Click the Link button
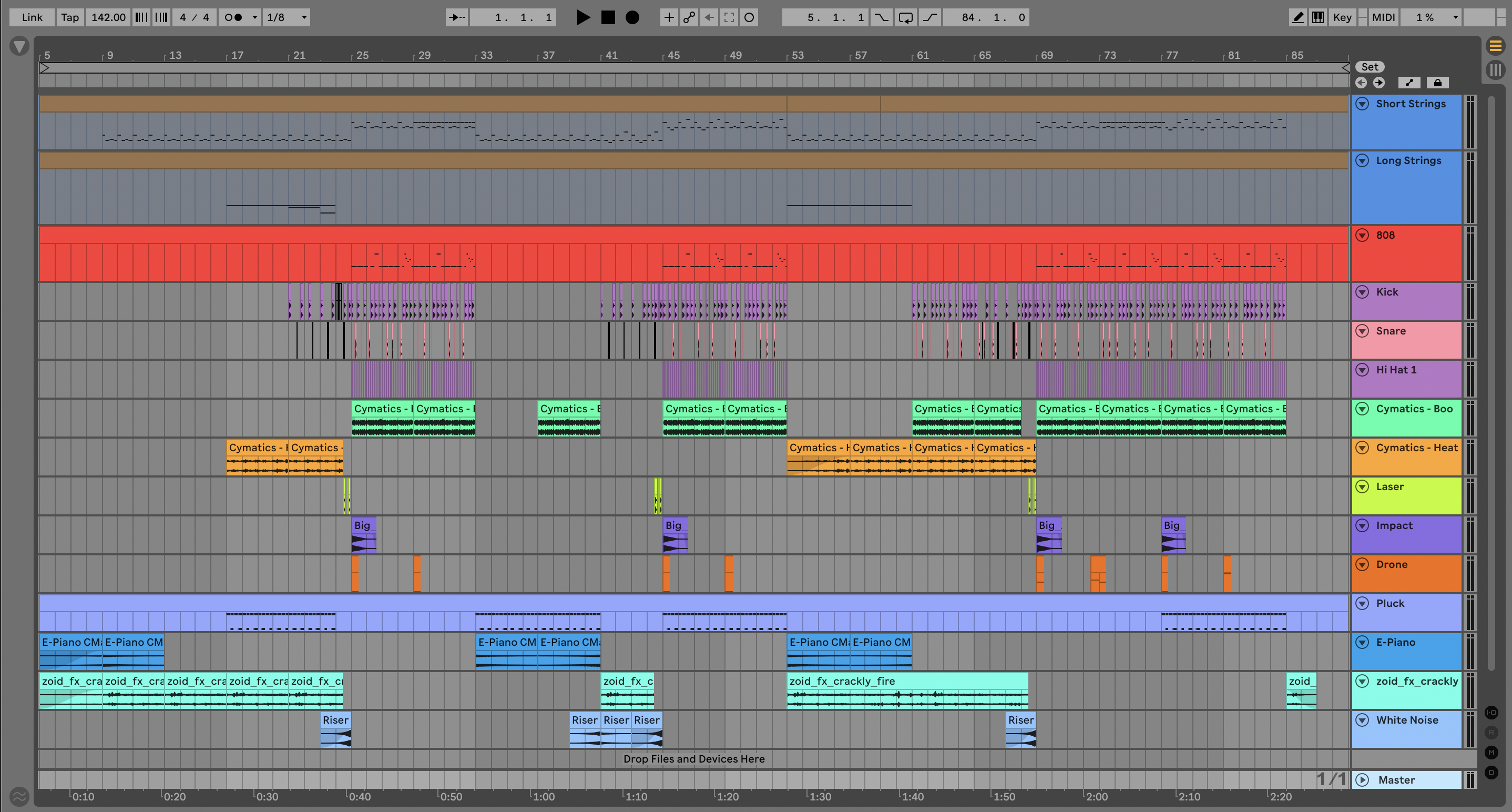The height and width of the screenshot is (812, 1512). pyautogui.click(x=32, y=17)
